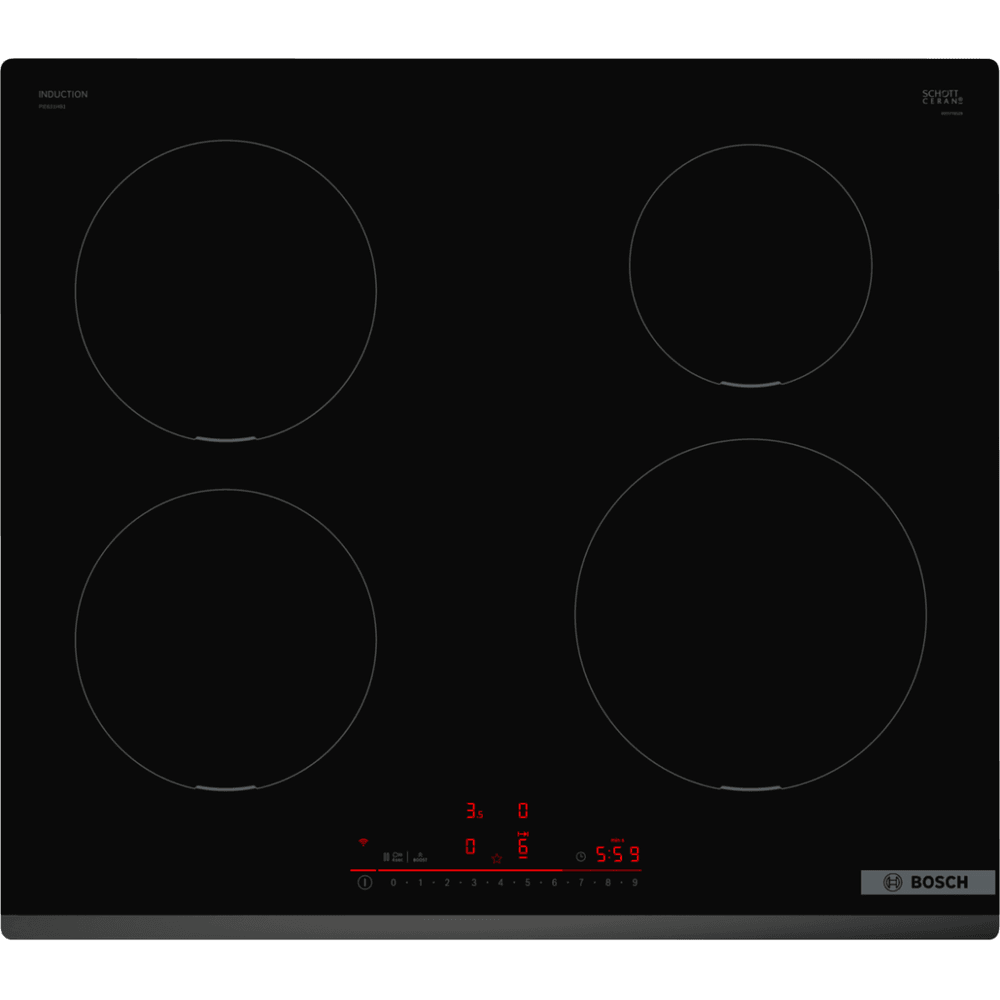Tap the main power on/off switch
This screenshot has width=1000, height=1000.
click(365, 883)
